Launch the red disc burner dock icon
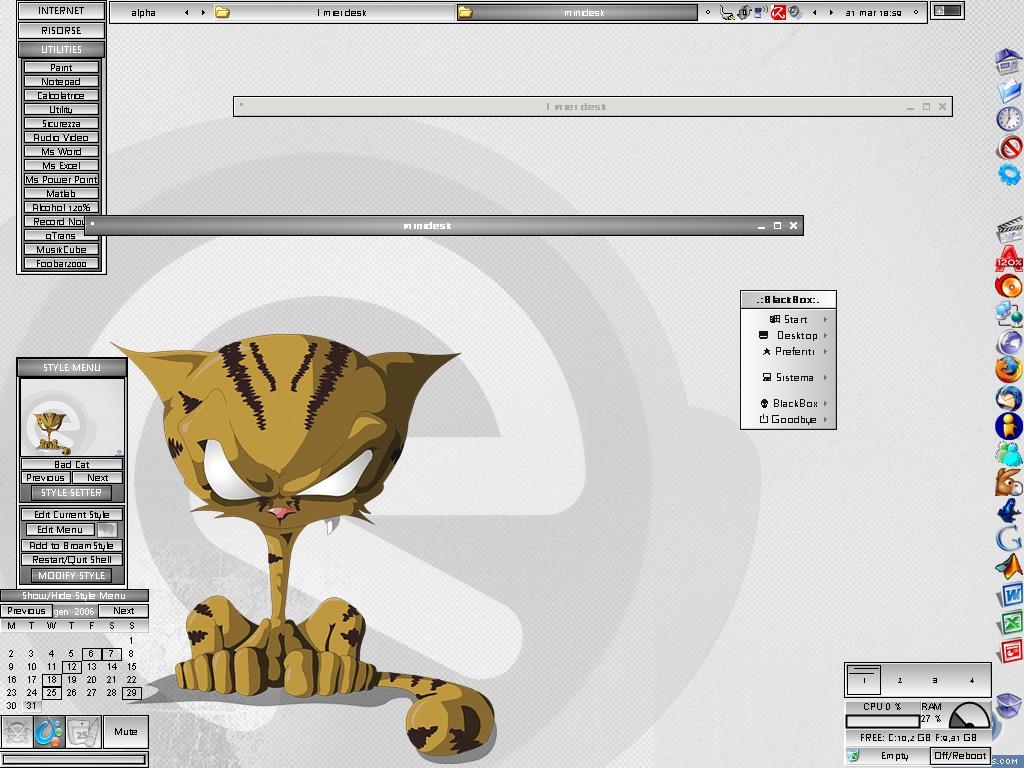1024x768 pixels. tap(1009, 286)
